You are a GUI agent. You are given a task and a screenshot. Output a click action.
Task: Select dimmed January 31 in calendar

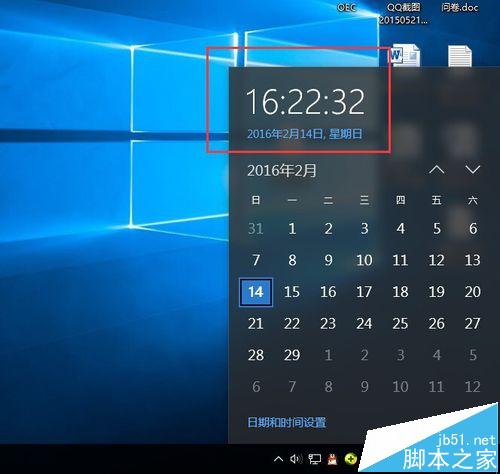click(256, 229)
